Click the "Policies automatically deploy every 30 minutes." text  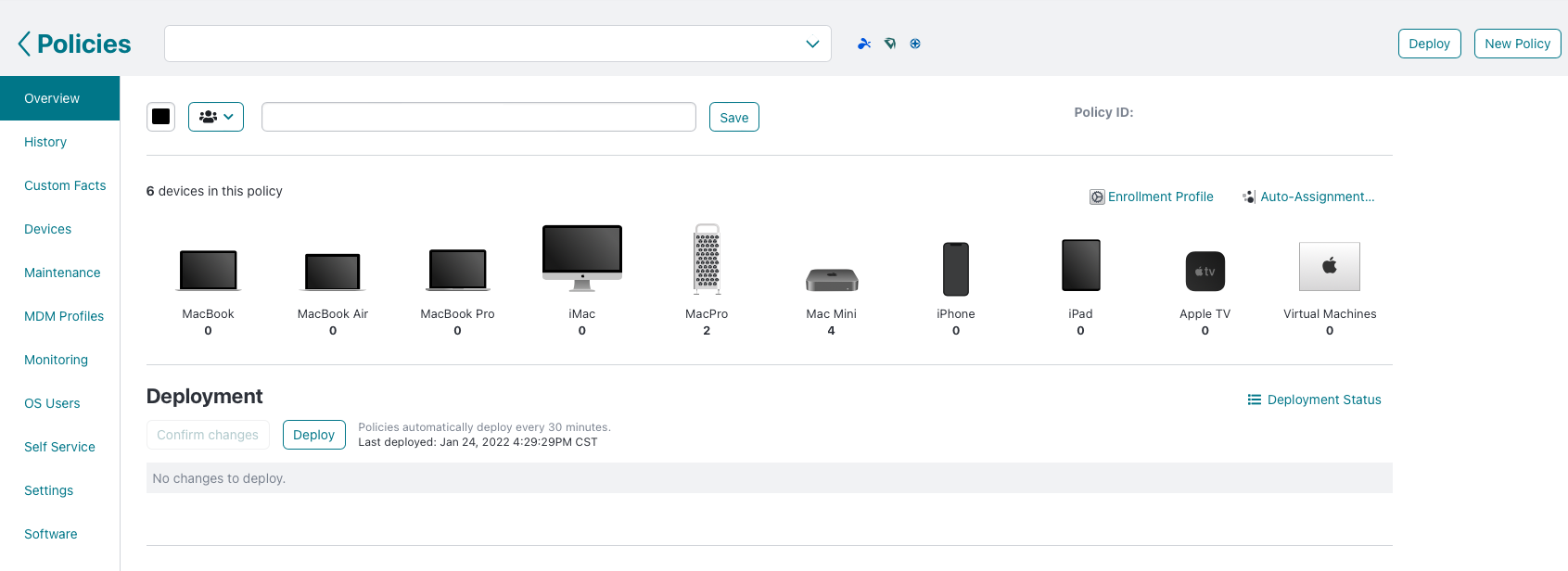click(x=484, y=427)
